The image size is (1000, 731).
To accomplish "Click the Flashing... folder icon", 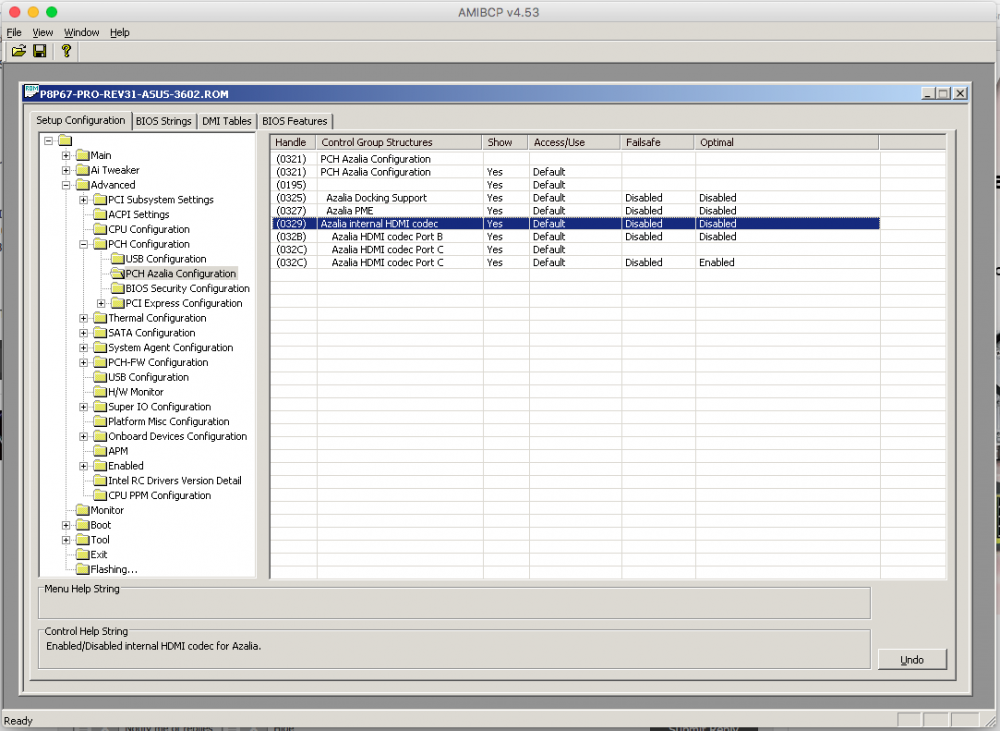I will tap(83, 569).
